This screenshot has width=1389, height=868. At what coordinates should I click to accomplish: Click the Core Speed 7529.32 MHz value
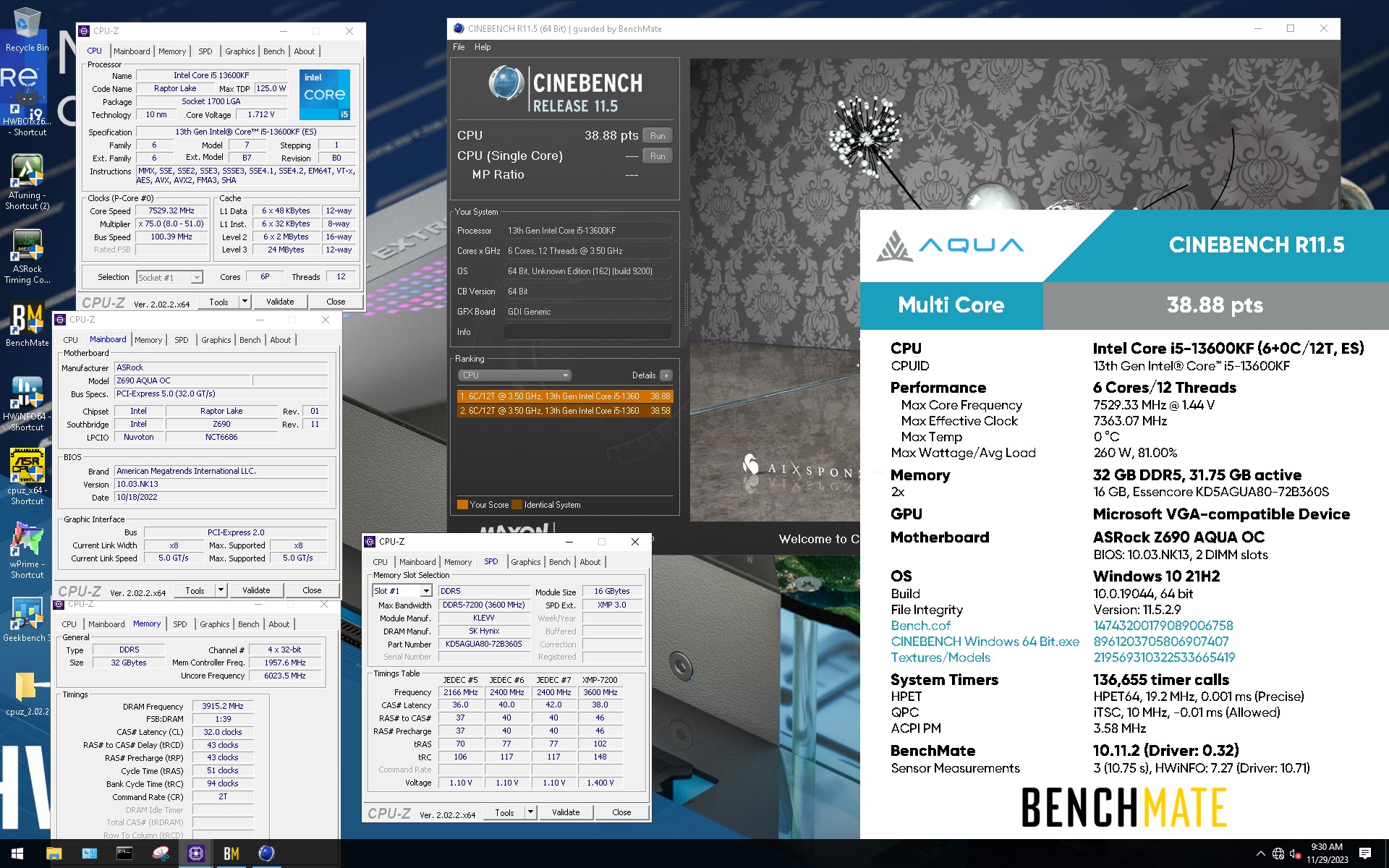[x=171, y=211]
